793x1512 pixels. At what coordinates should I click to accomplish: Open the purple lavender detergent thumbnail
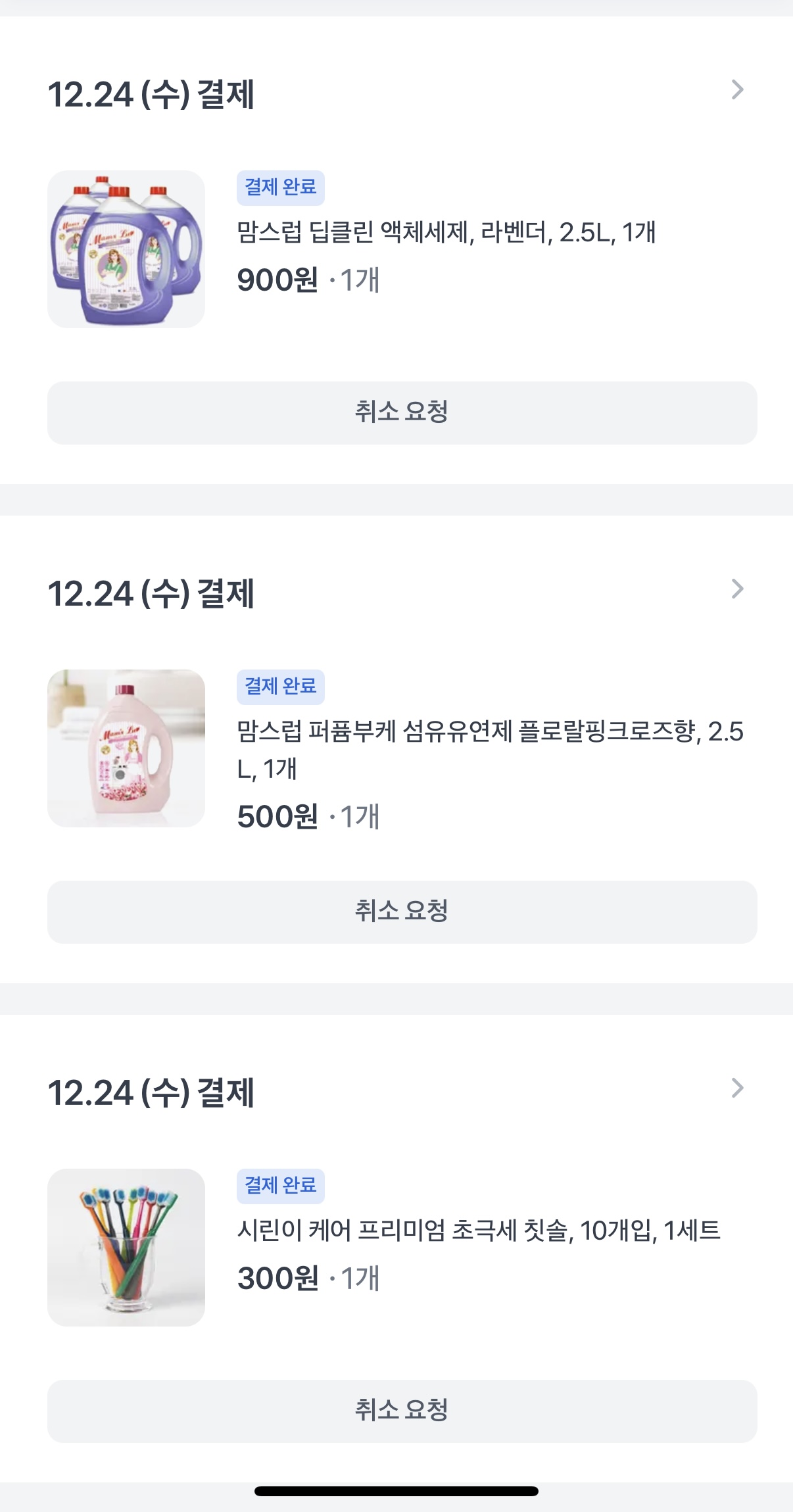click(126, 249)
